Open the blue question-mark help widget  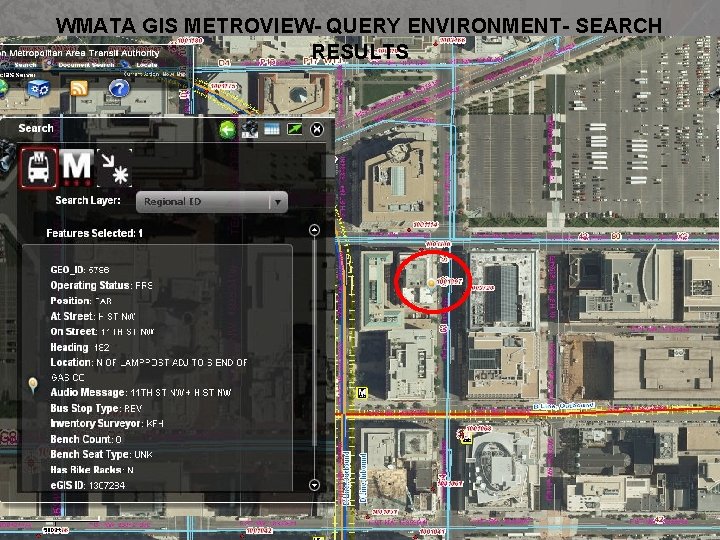119,88
